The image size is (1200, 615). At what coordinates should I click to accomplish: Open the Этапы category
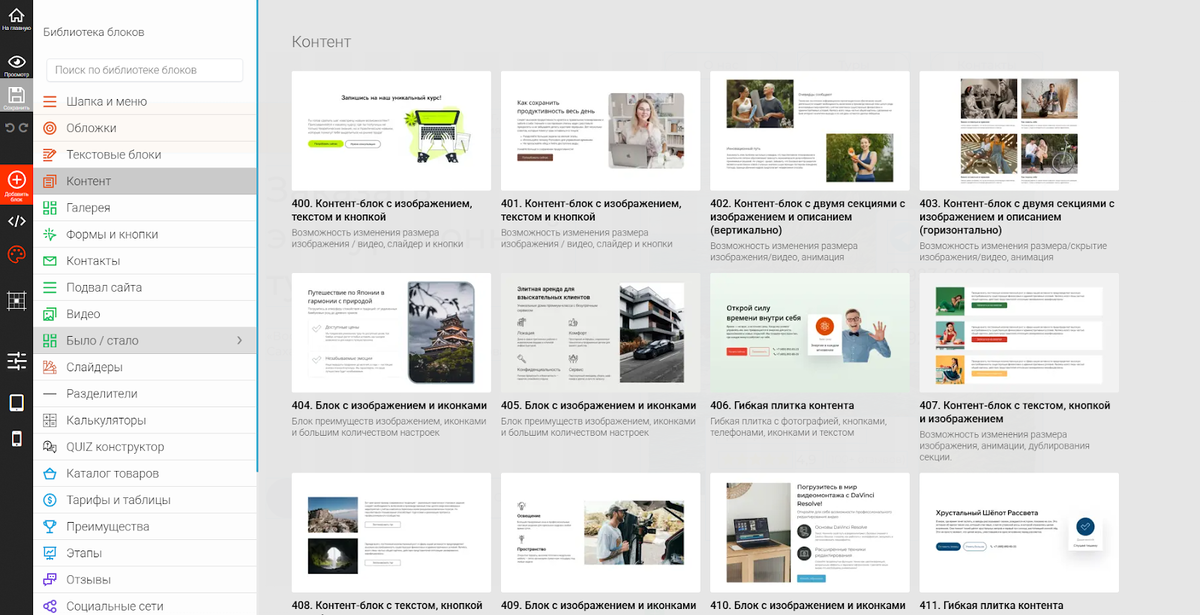pos(145,553)
